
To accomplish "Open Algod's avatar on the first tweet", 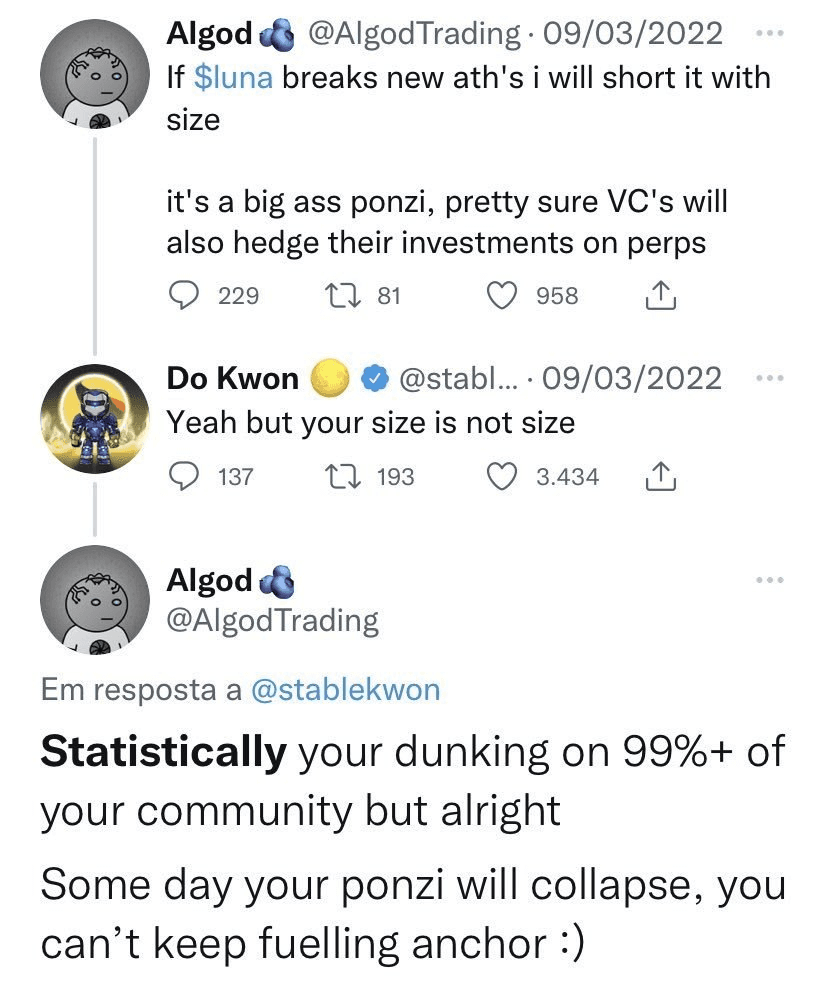I will point(95,73).
